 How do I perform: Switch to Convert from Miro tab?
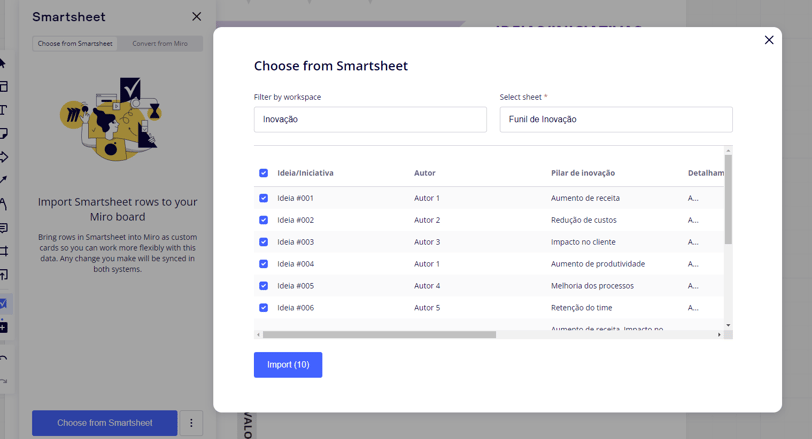coord(160,44)
